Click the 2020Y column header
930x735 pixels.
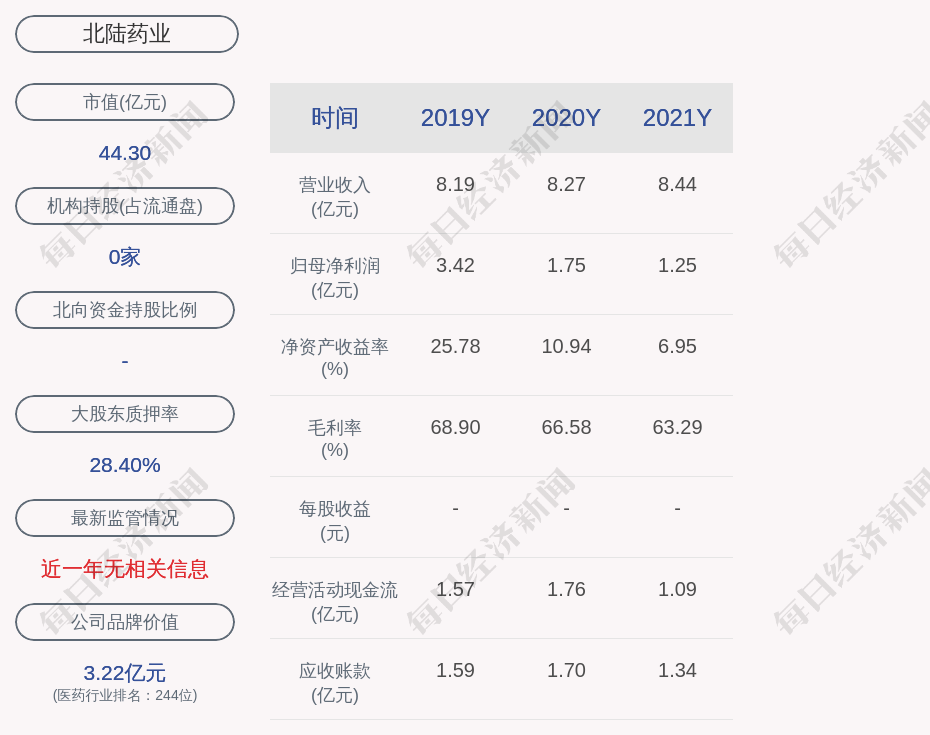coord(566,118)
